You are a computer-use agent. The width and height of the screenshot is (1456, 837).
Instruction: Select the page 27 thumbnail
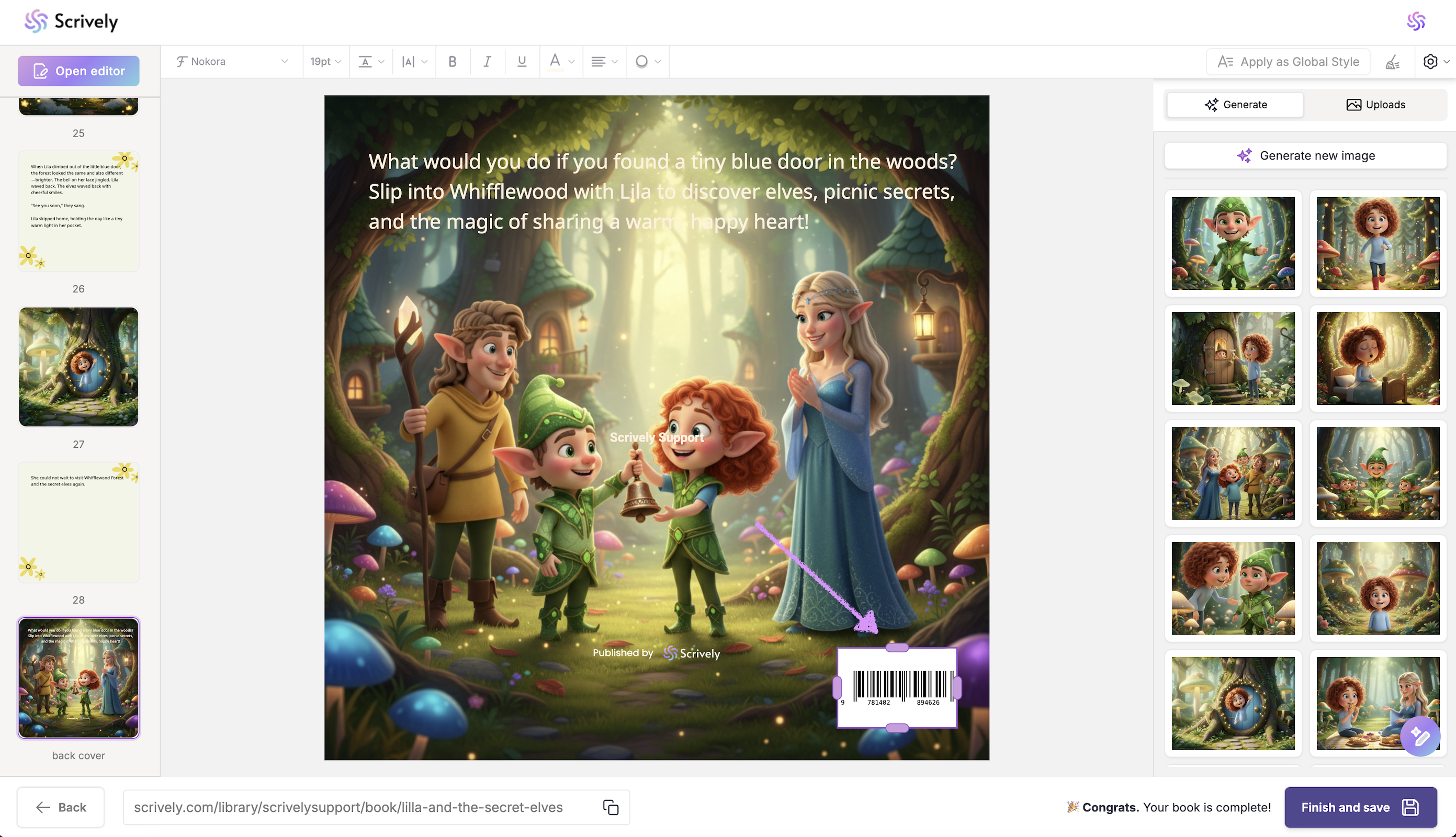point(79,367)
